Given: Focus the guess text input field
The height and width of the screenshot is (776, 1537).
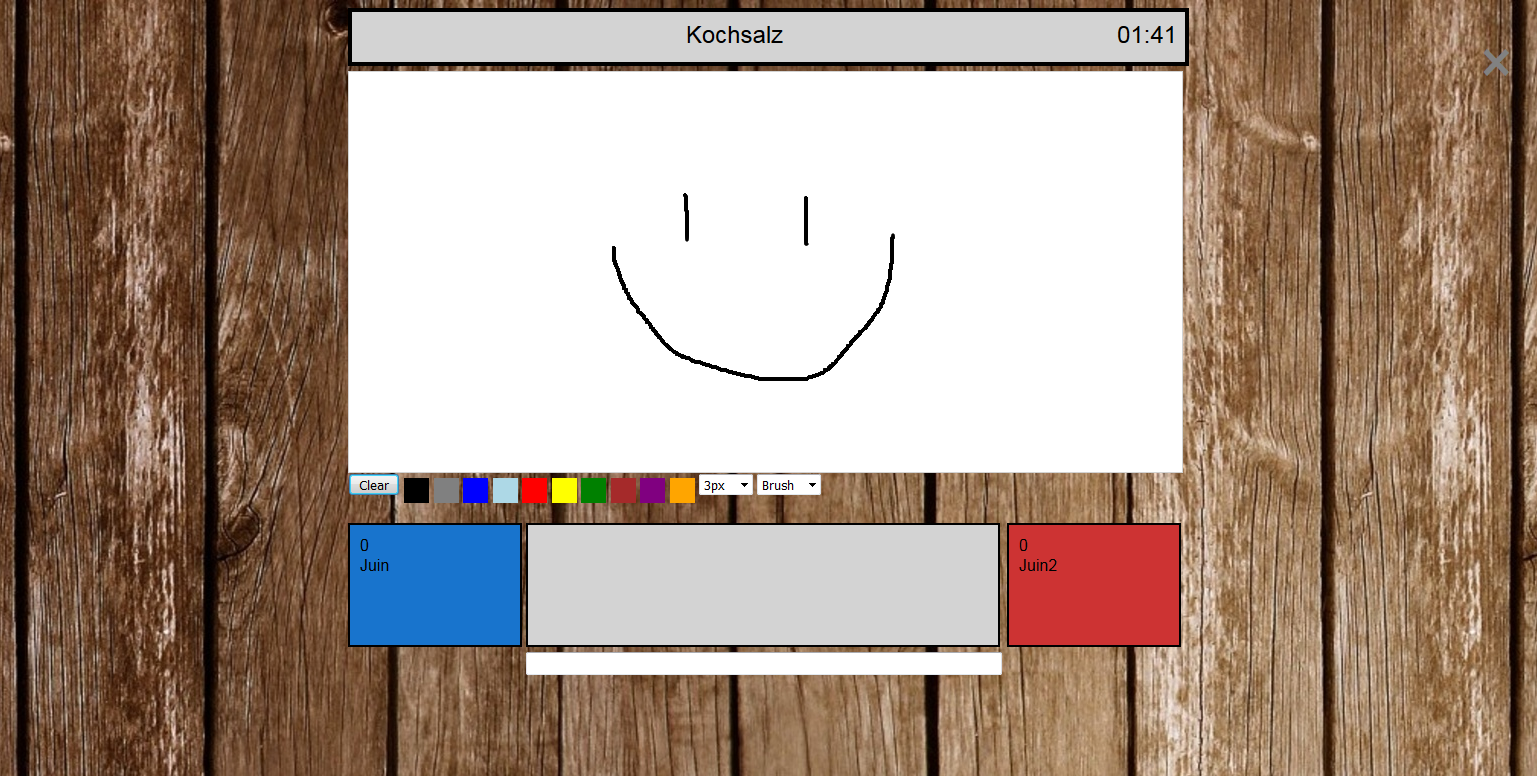Looking at the screenshot, I should point(763,664).
